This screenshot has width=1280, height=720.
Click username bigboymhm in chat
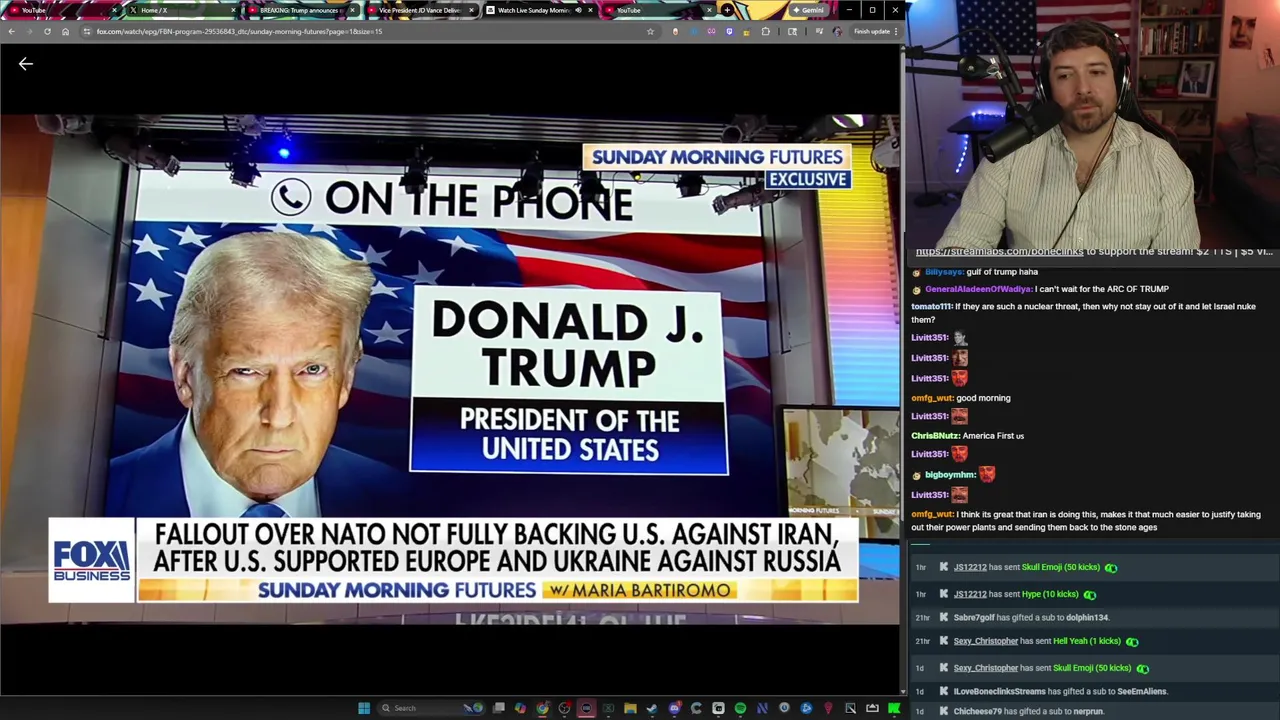pyautogui.click(x=950, y=475)
